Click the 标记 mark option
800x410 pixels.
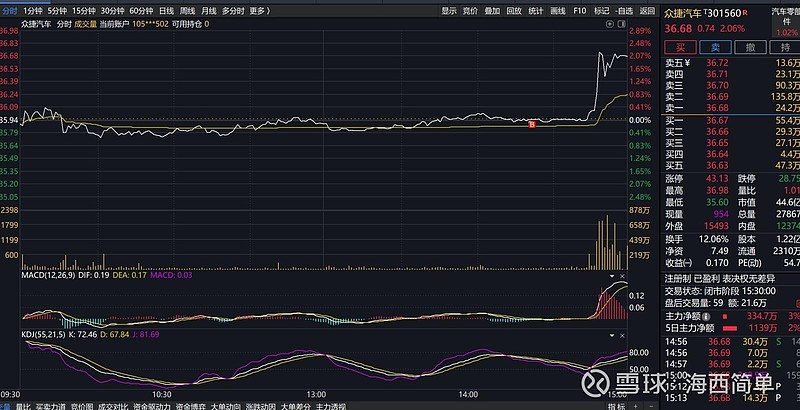coord(602,11)
